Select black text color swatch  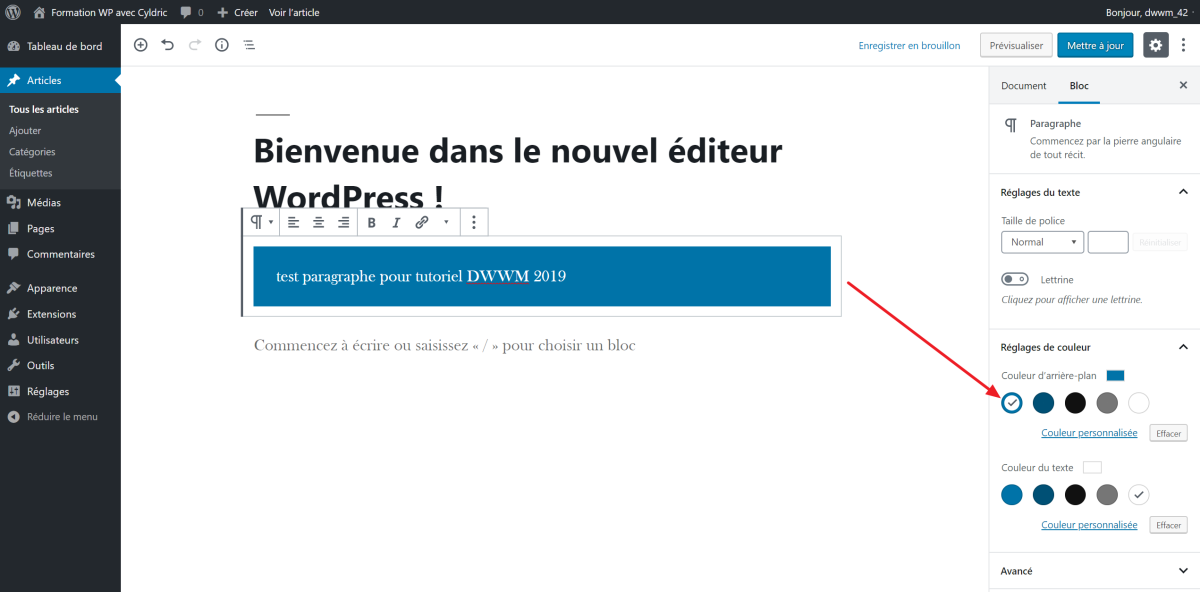[1075, 494]
